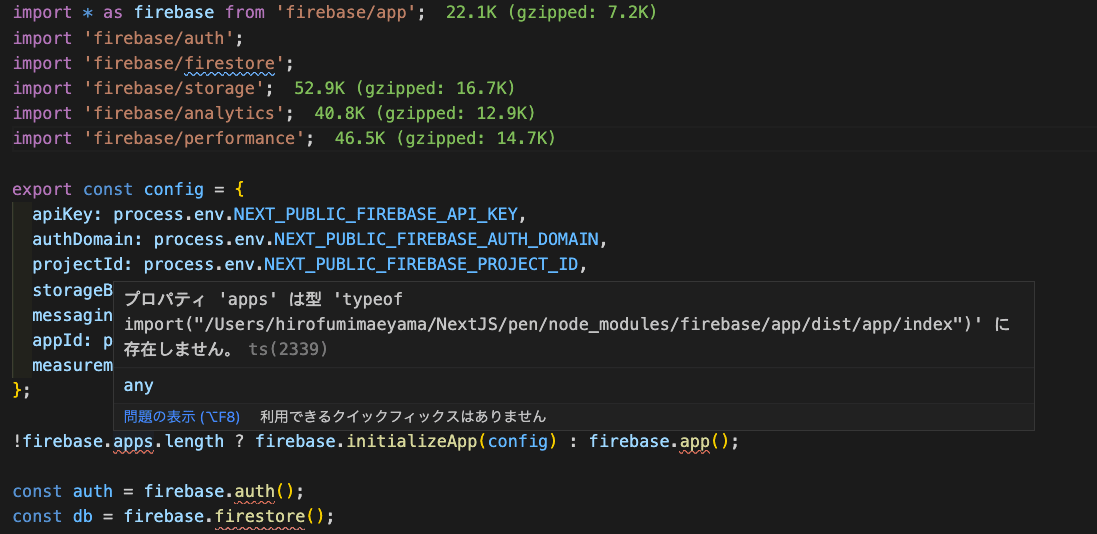Click the 'firebase/storage' import string

click(x=173, y=88)
